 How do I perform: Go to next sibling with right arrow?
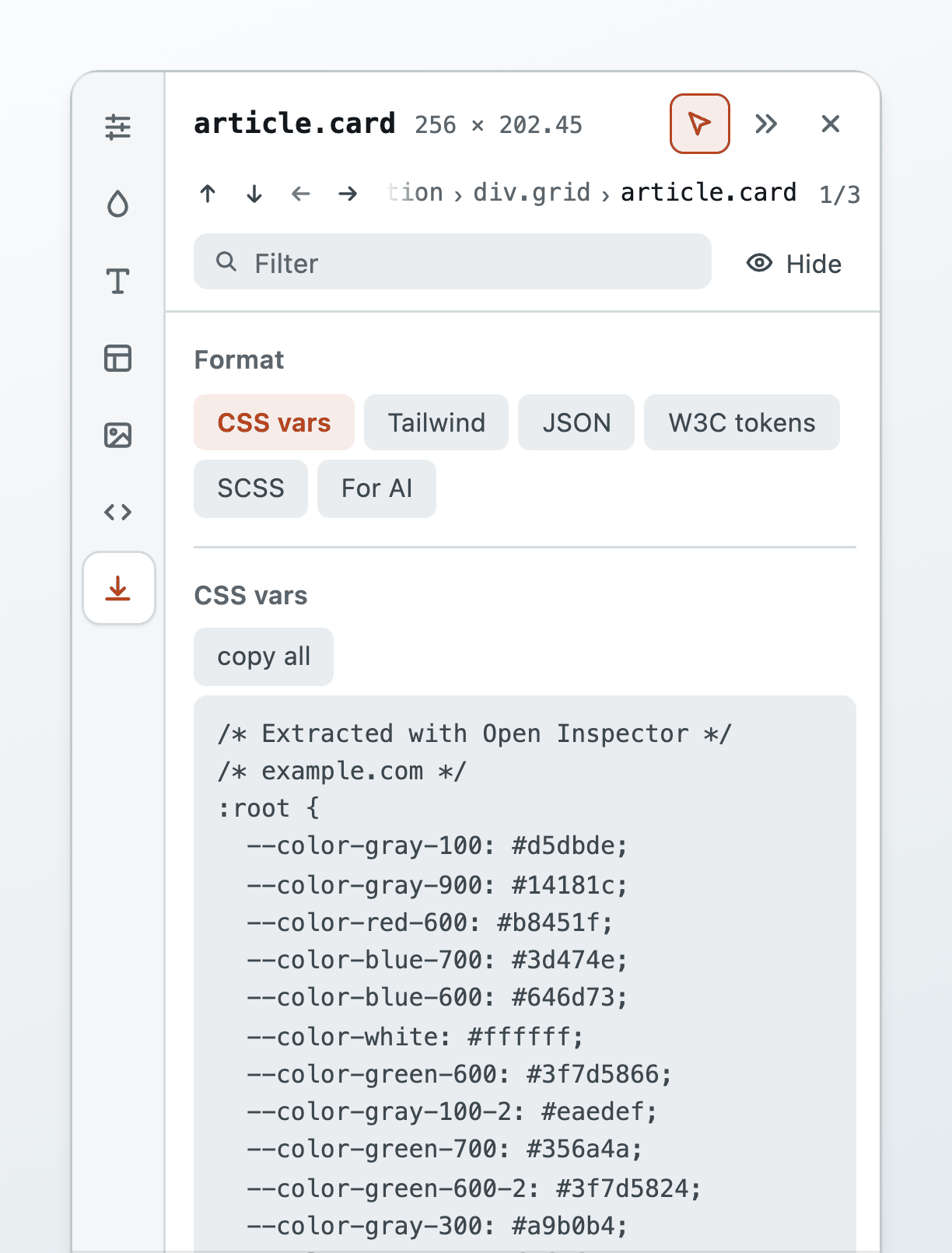pyautogui.click(x=348, y=193)
